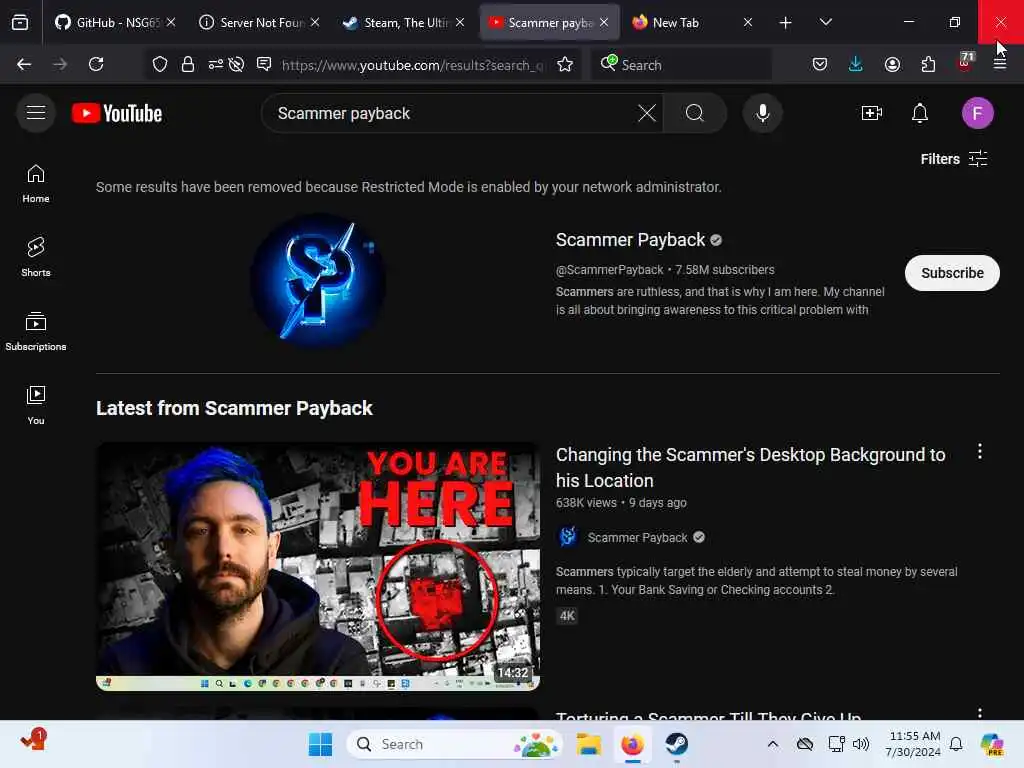Toggle reader view icon in address bar

click(x=264, y=64)
